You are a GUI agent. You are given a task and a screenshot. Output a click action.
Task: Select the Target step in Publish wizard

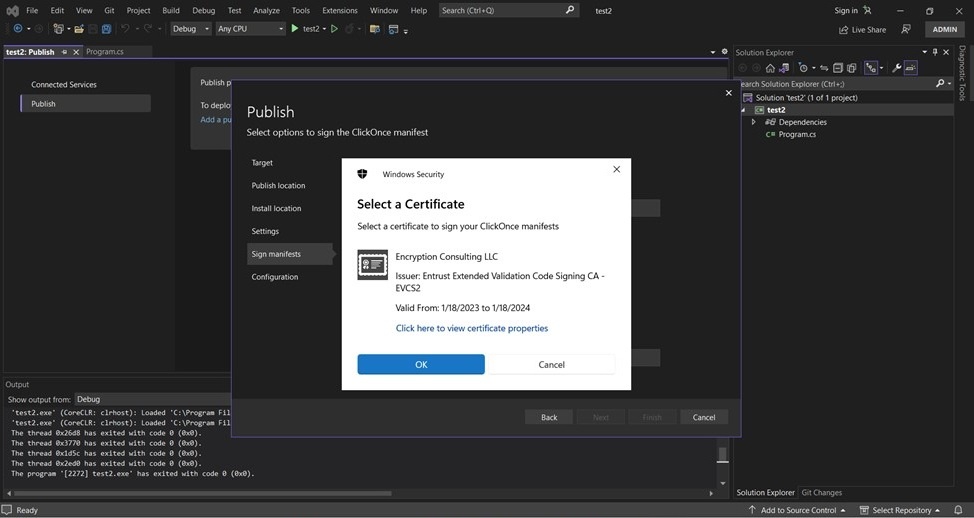pos(262,163)
